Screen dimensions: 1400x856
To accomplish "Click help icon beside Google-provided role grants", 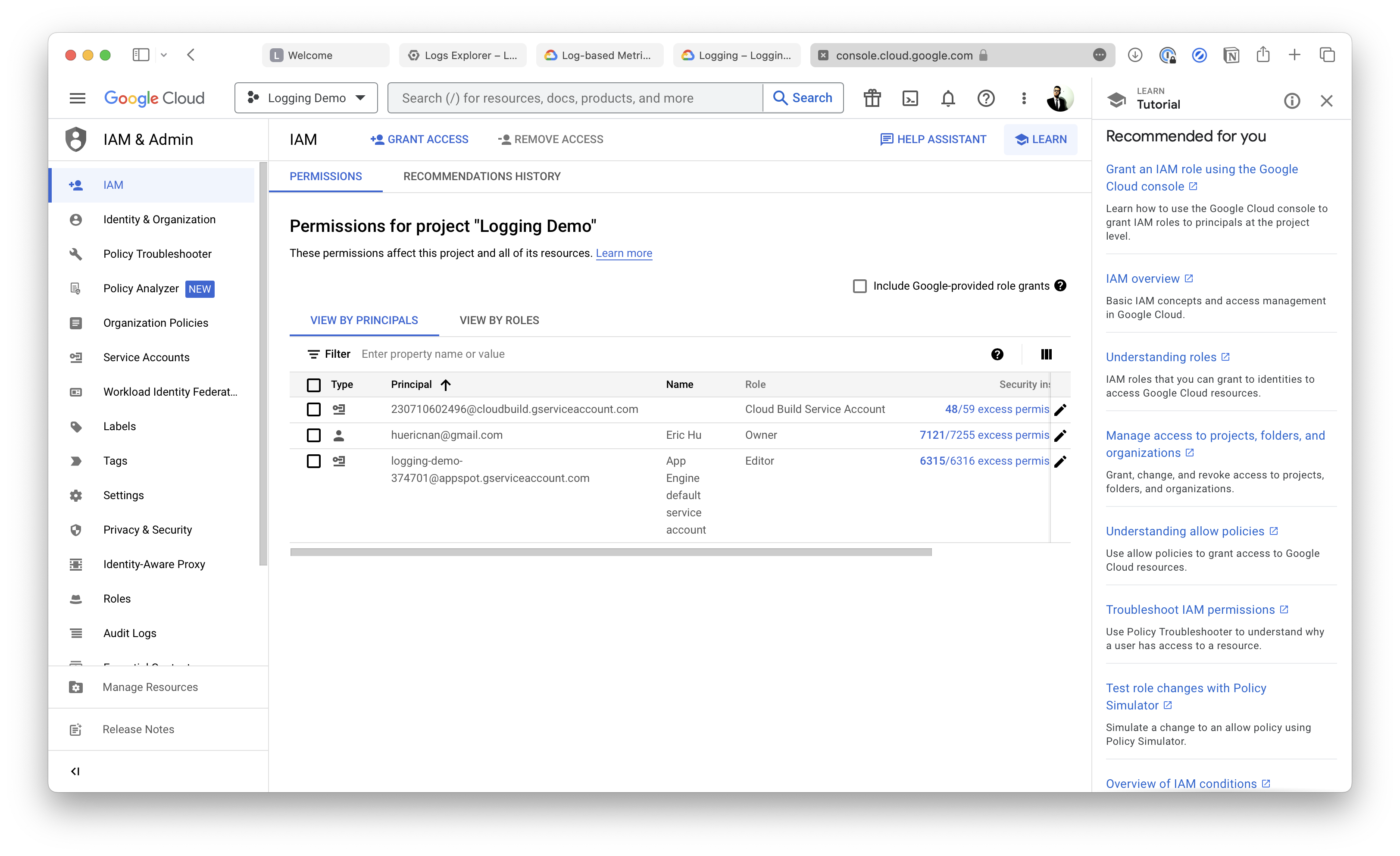I will (x=1060, y=286).
